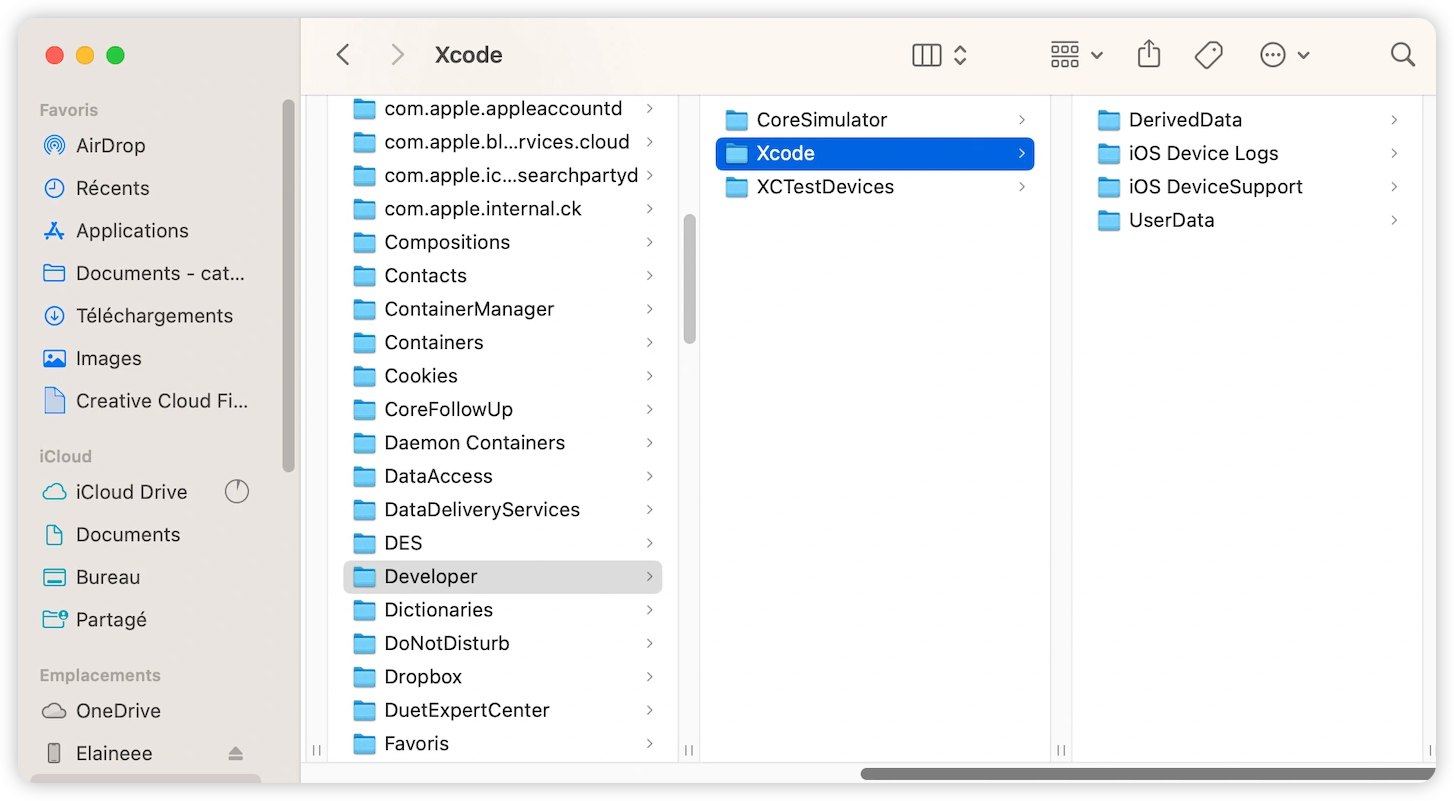The height and width of the screenshot is (801, 1454).
Task: Select the DES folder
Action: (503, 543)
